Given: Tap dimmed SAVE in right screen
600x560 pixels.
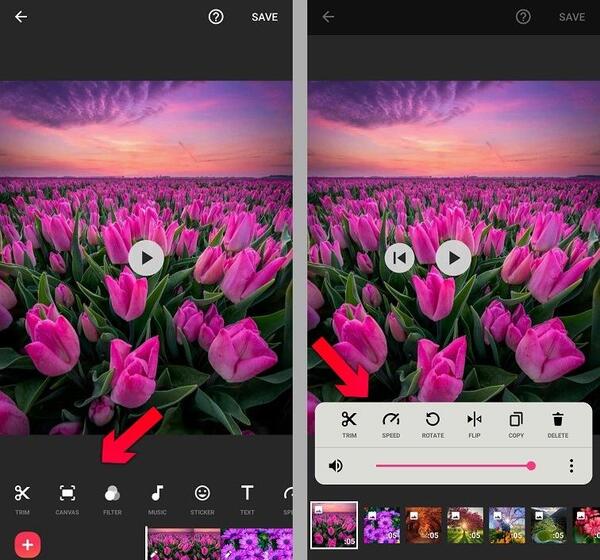Looking at the screenshot, I should (x=572, y=17).
